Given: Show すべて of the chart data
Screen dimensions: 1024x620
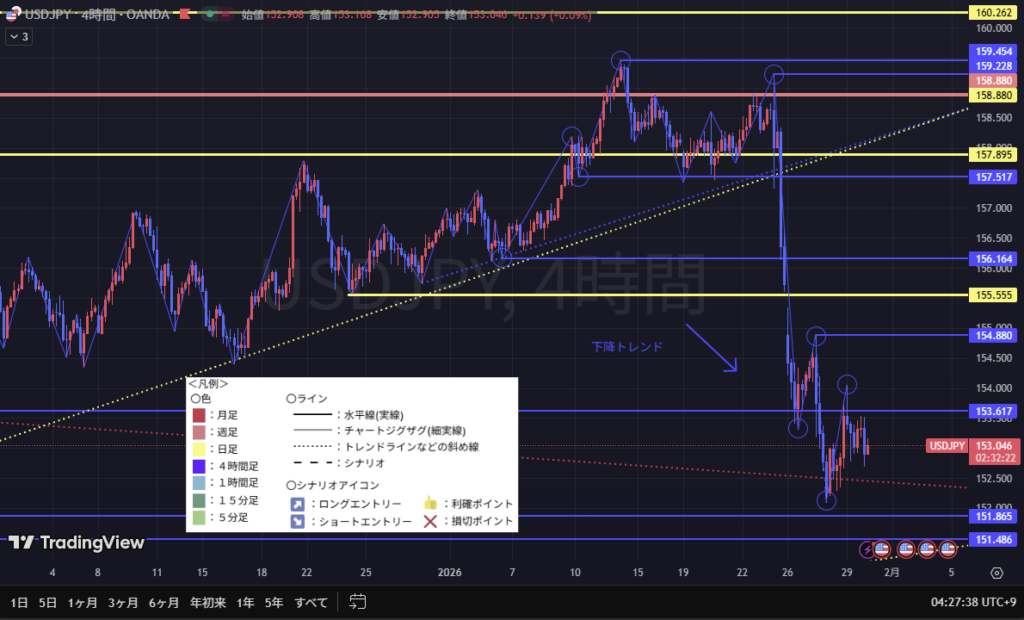Looking at the screenshot, I should [312, 602].
